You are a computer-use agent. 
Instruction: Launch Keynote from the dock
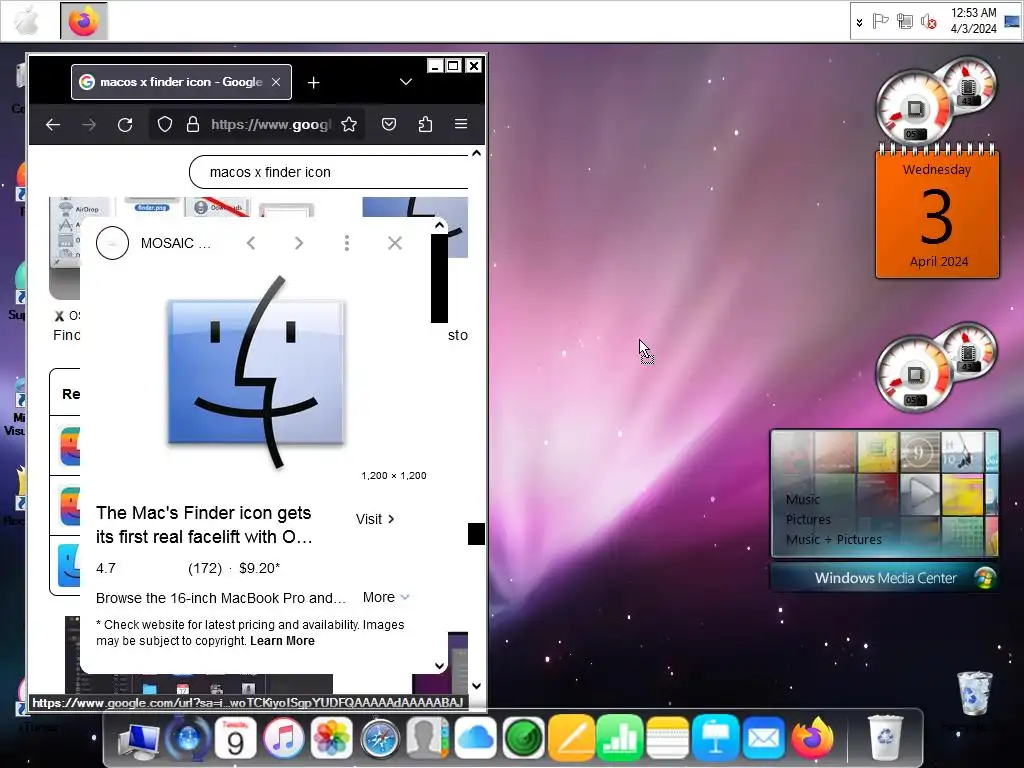click(716, 738)
